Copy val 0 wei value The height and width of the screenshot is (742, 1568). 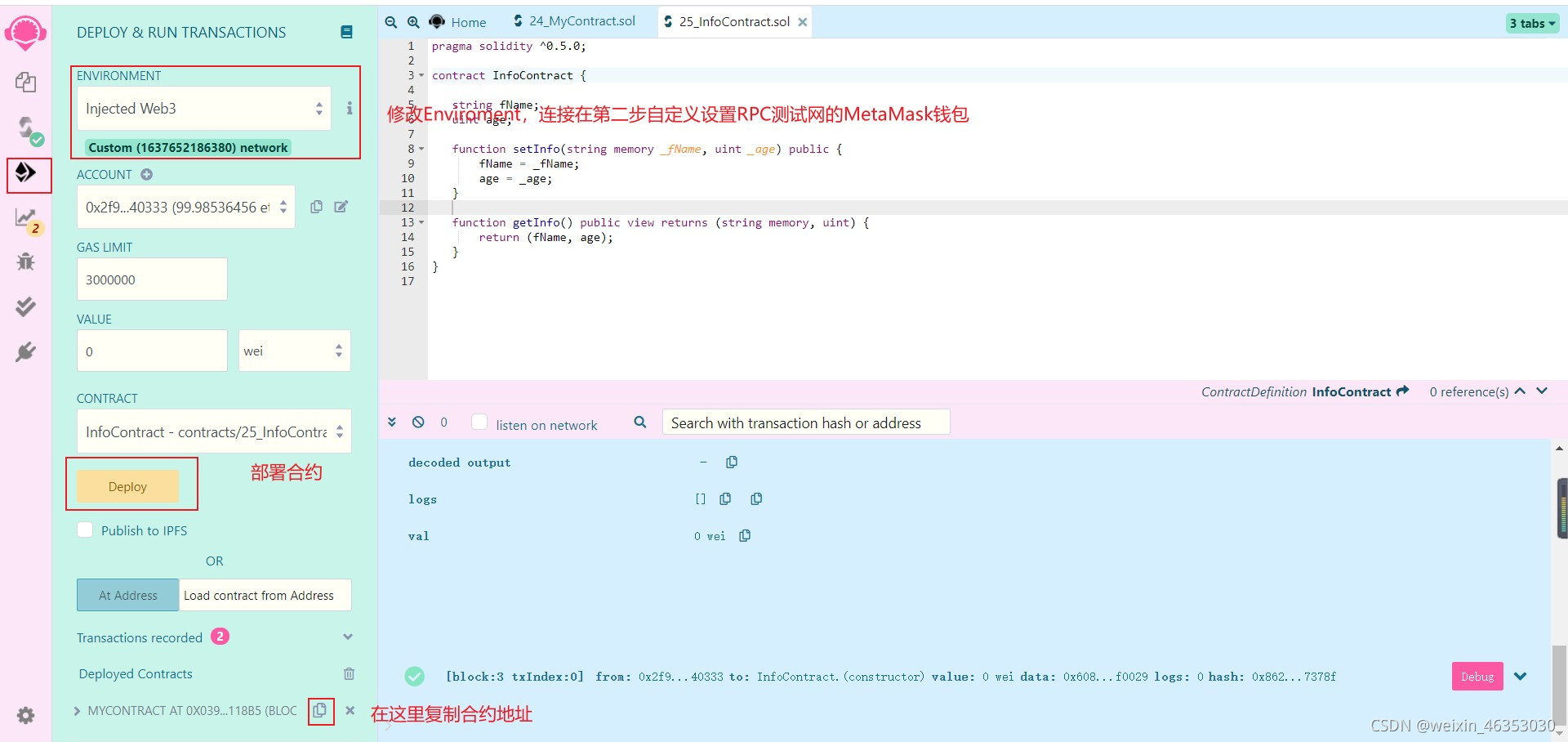tap(745, 535)
